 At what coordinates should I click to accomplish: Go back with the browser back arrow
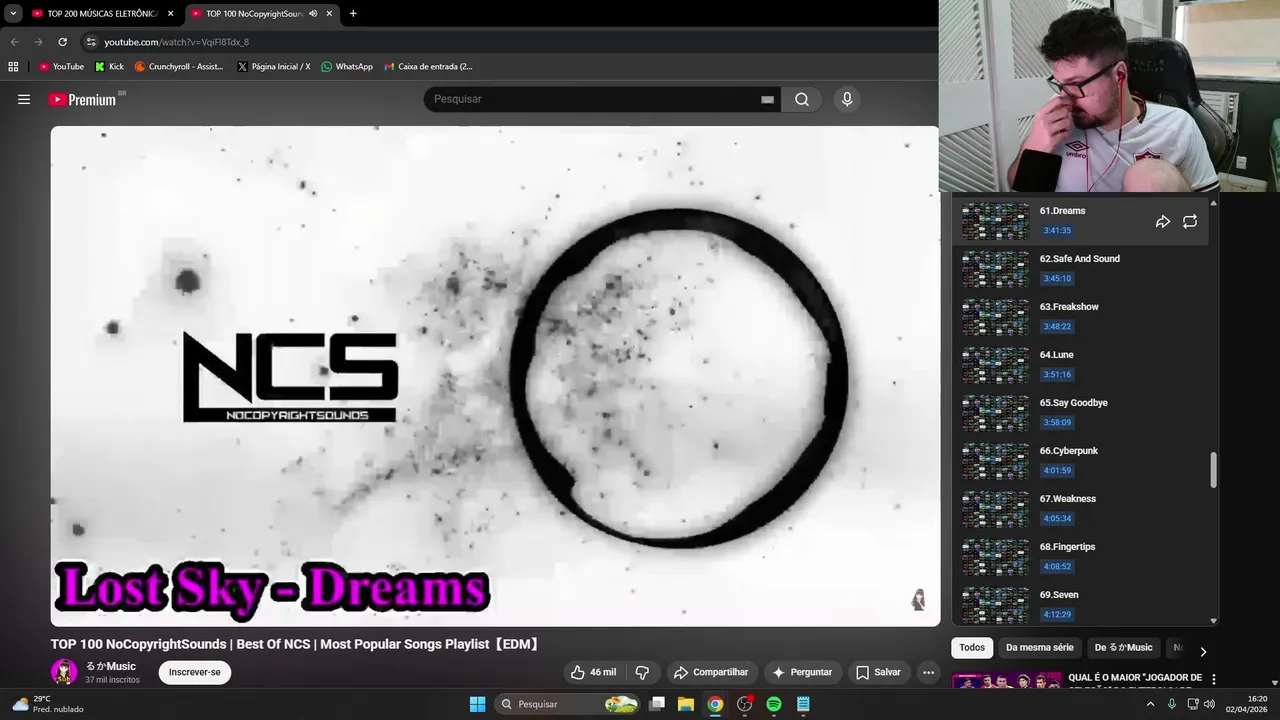click(x=14, y=42)
